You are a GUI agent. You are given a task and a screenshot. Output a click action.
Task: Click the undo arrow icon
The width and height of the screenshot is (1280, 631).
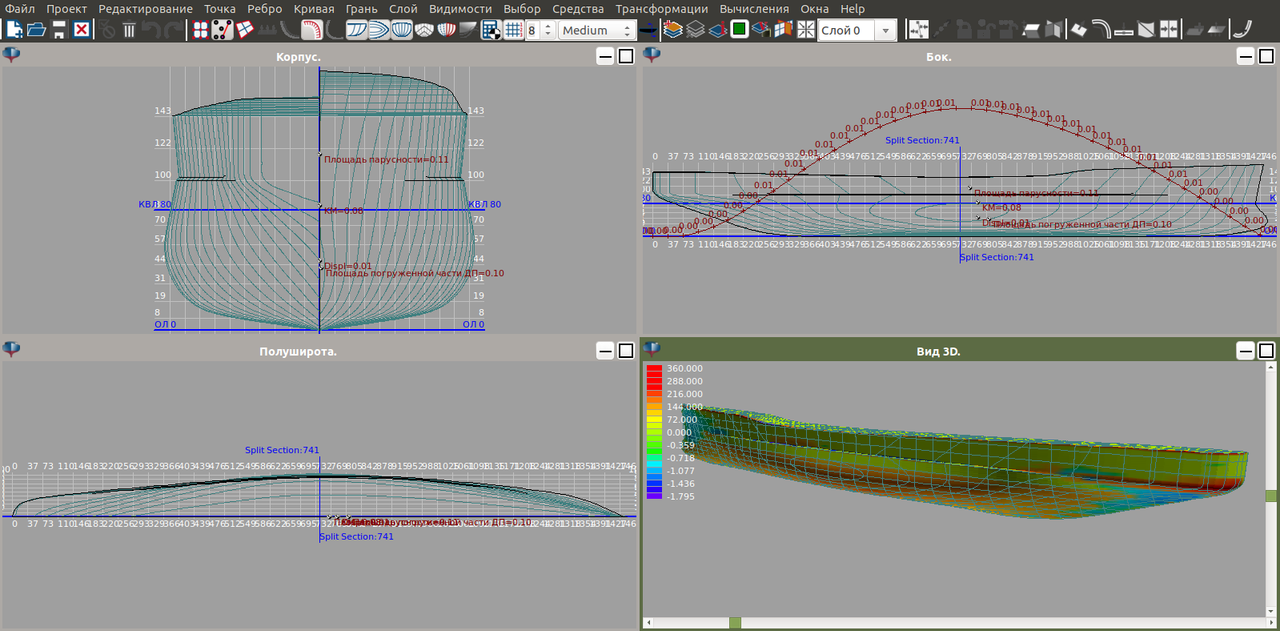tap(151, 30)
